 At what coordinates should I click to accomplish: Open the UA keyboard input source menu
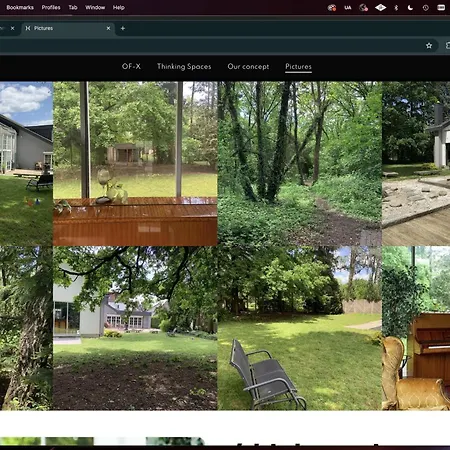(x=348, y=8)
